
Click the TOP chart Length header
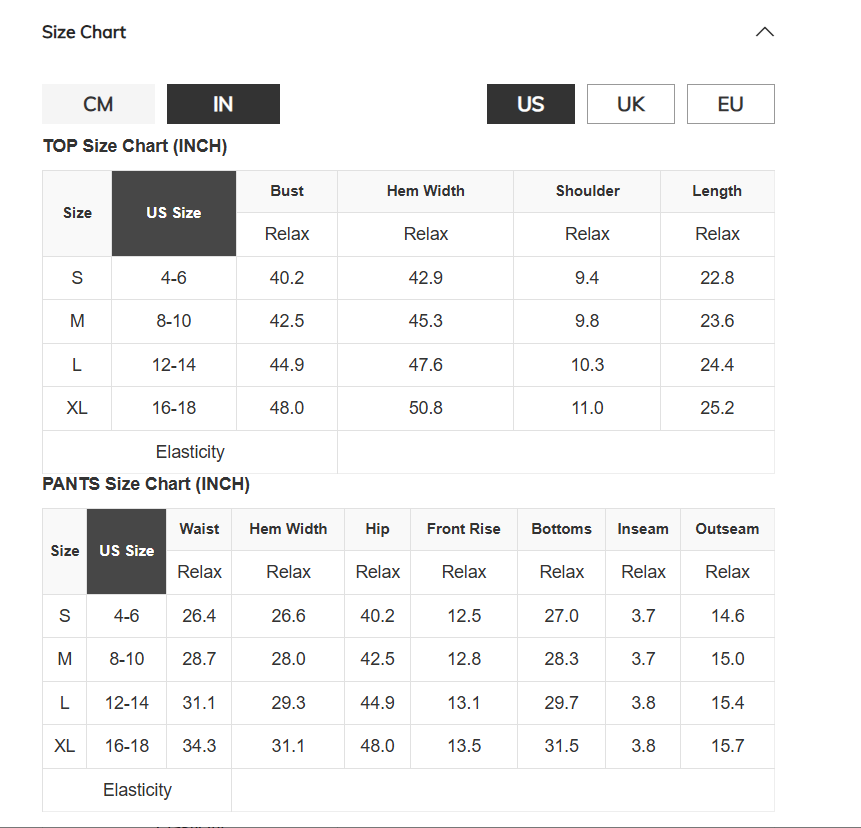(x=717, y=191)
